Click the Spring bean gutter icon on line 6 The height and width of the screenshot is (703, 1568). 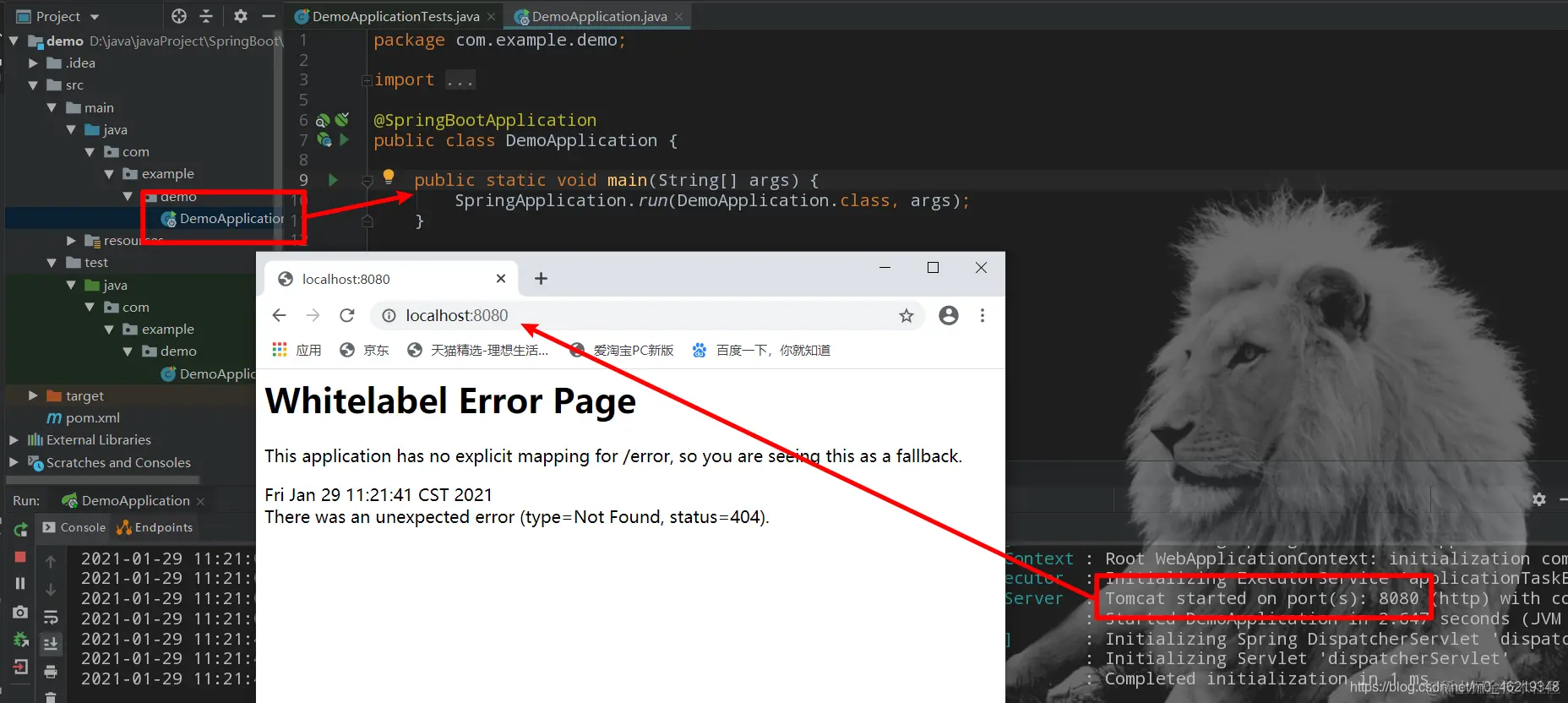[x=323, y=120]
